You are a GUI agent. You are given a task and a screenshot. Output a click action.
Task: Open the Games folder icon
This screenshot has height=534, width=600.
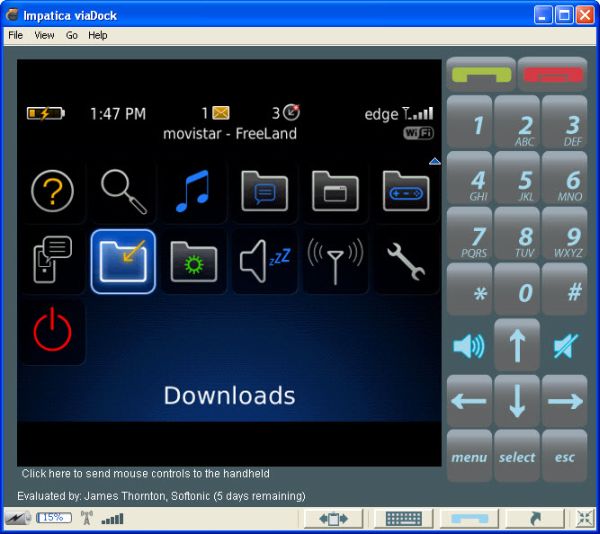[406, 190]
